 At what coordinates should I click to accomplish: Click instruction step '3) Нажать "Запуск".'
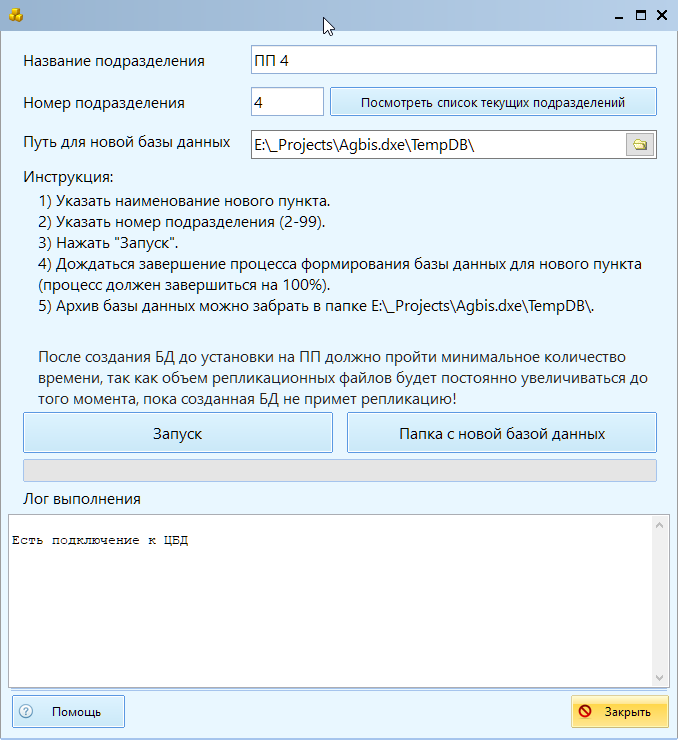click(108, 243)
